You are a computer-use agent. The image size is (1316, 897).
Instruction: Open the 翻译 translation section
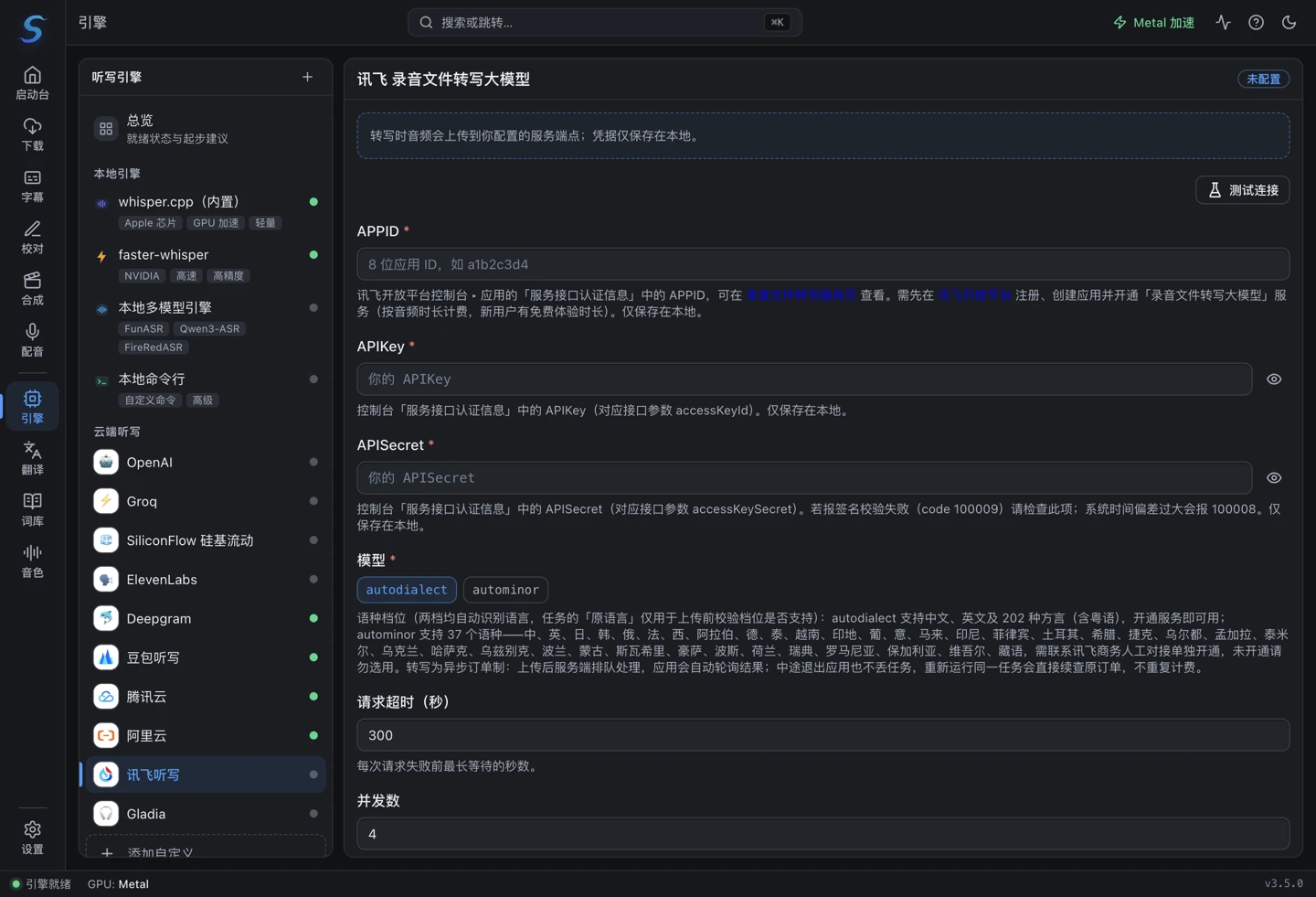32,457
